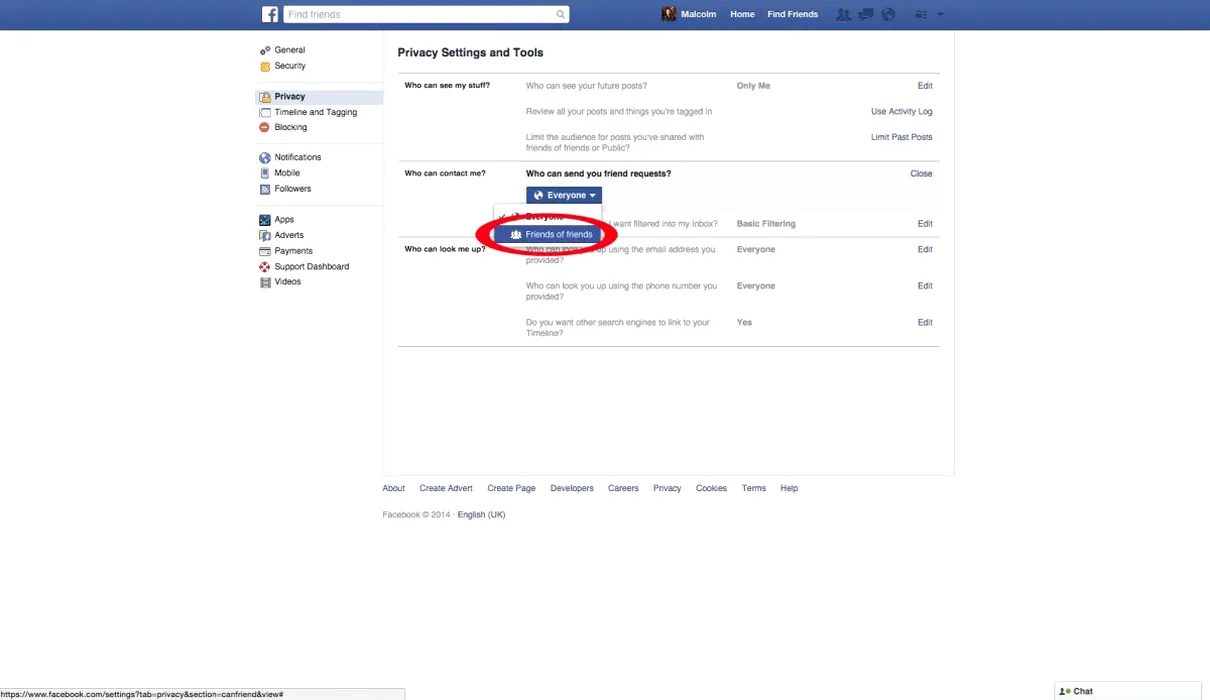Viewport: 1210px width, 700px height.
Task: Click the Security badge icon in sidebar
Action: (x=265, y=66)
